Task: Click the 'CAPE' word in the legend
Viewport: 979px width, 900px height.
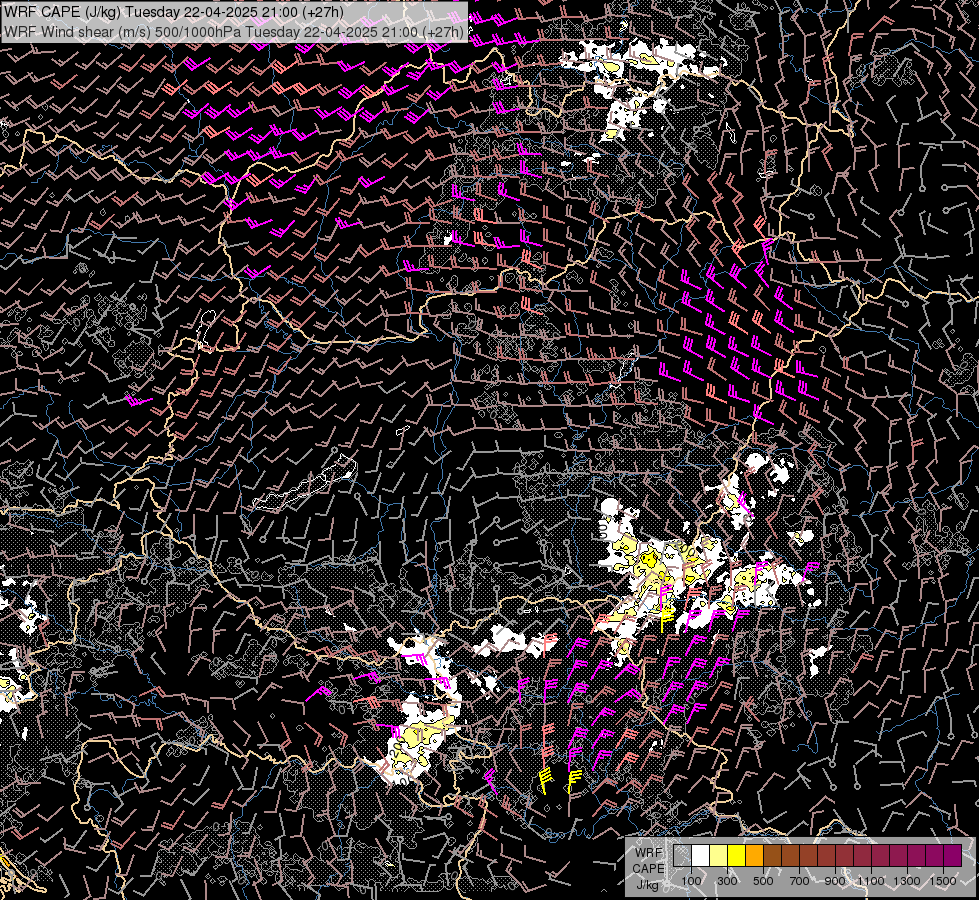Action: click(648, 869)
